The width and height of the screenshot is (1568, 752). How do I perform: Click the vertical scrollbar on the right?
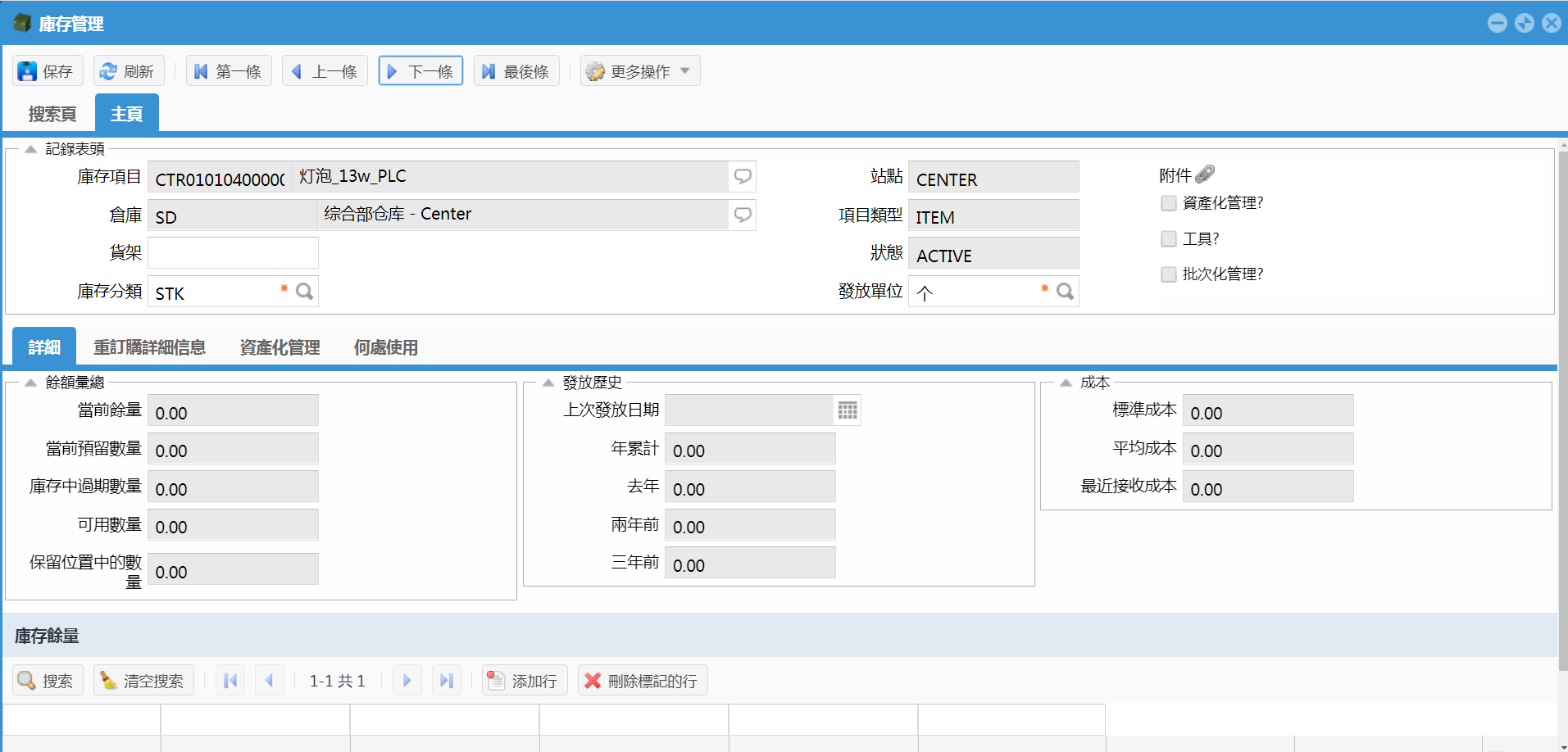pyautogui.click(x=1562, y=410)
